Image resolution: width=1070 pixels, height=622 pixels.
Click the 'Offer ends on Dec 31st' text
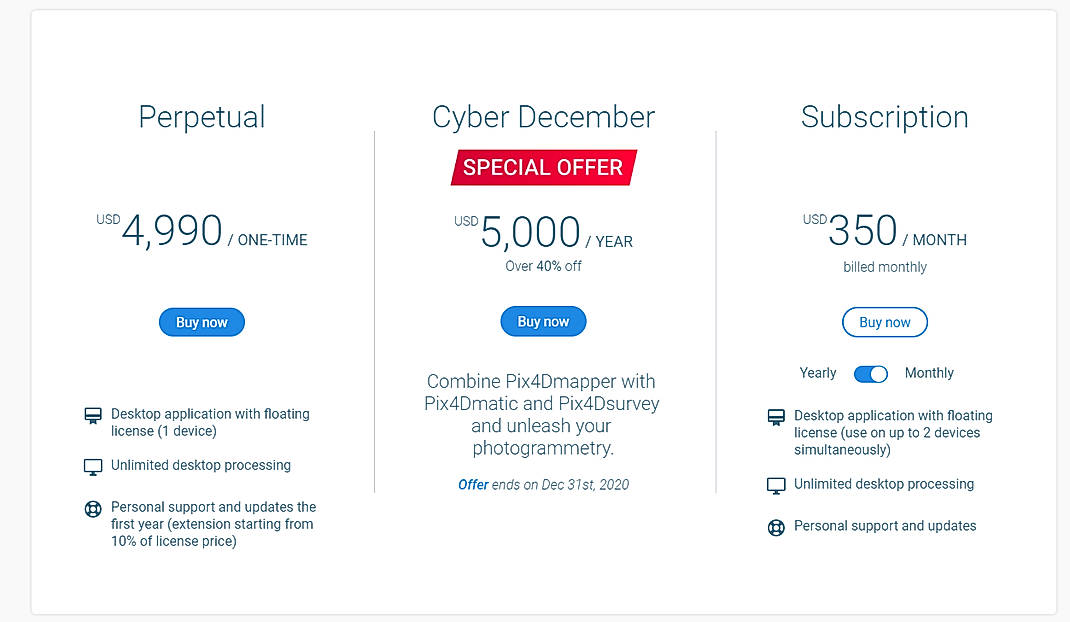click(x=543, y=484)
